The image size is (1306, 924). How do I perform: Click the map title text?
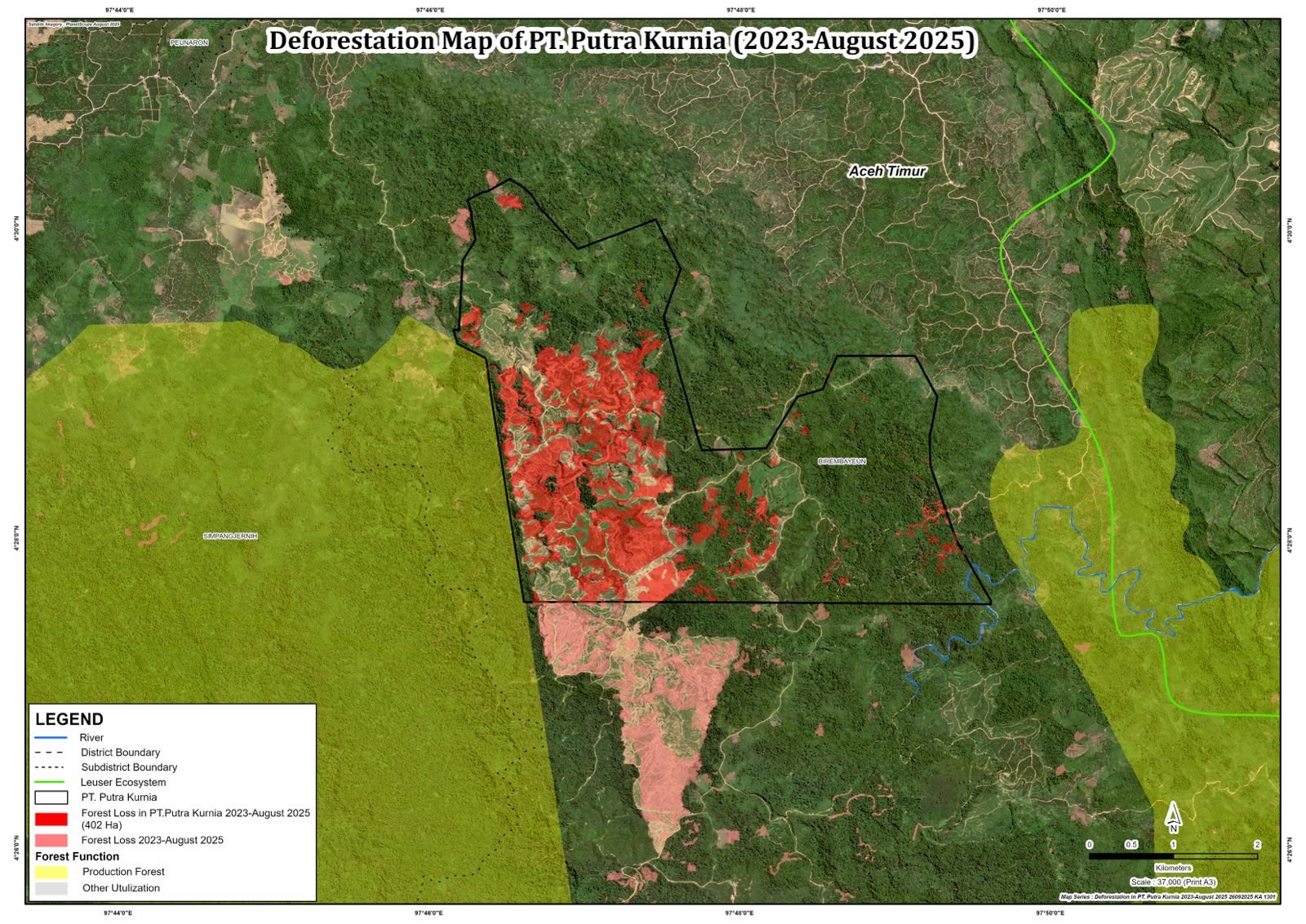click(621, 41)
